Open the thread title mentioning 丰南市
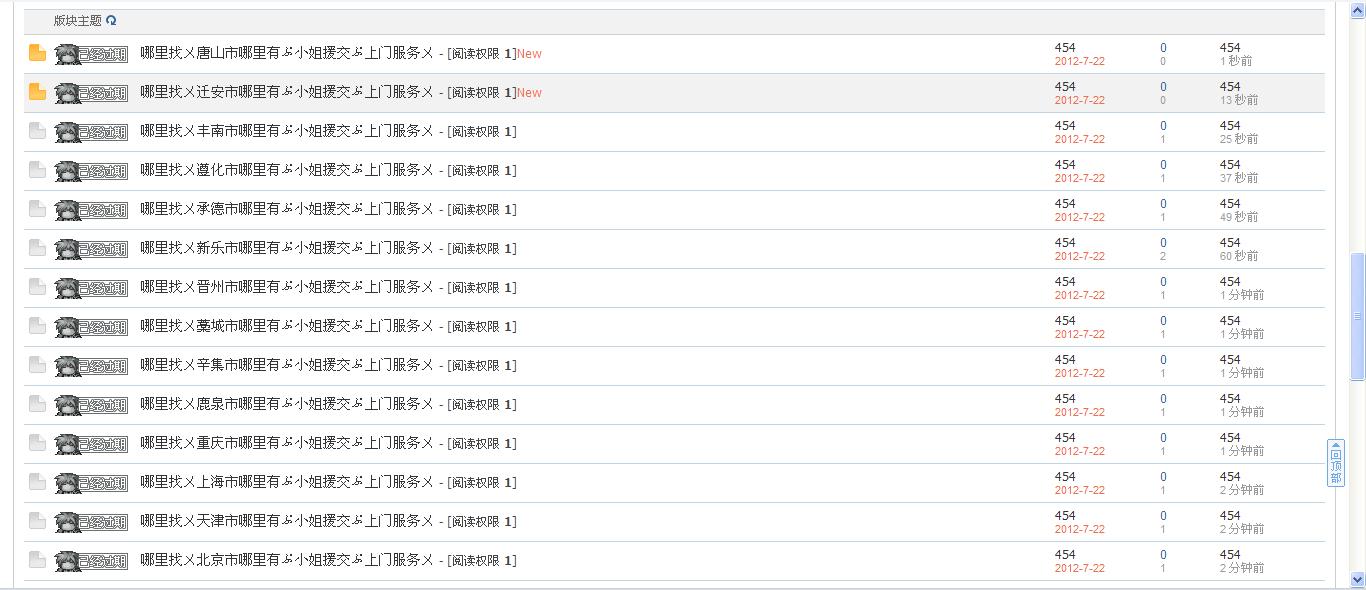This screenshot has height=590, width=1366. click(287, 131)
